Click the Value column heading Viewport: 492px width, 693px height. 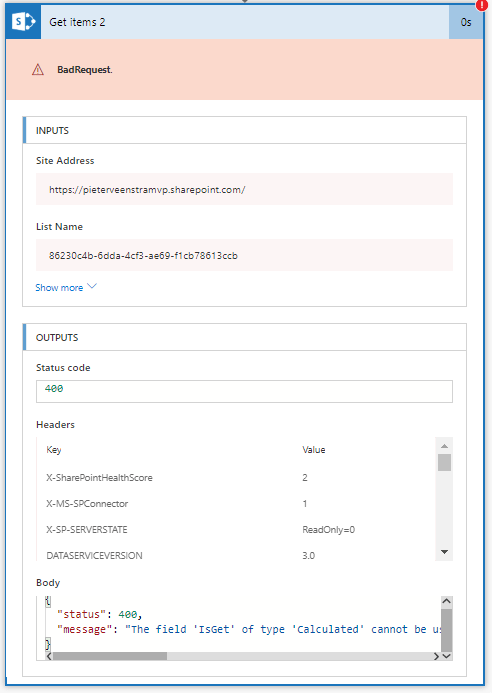(x=314, y=450)
